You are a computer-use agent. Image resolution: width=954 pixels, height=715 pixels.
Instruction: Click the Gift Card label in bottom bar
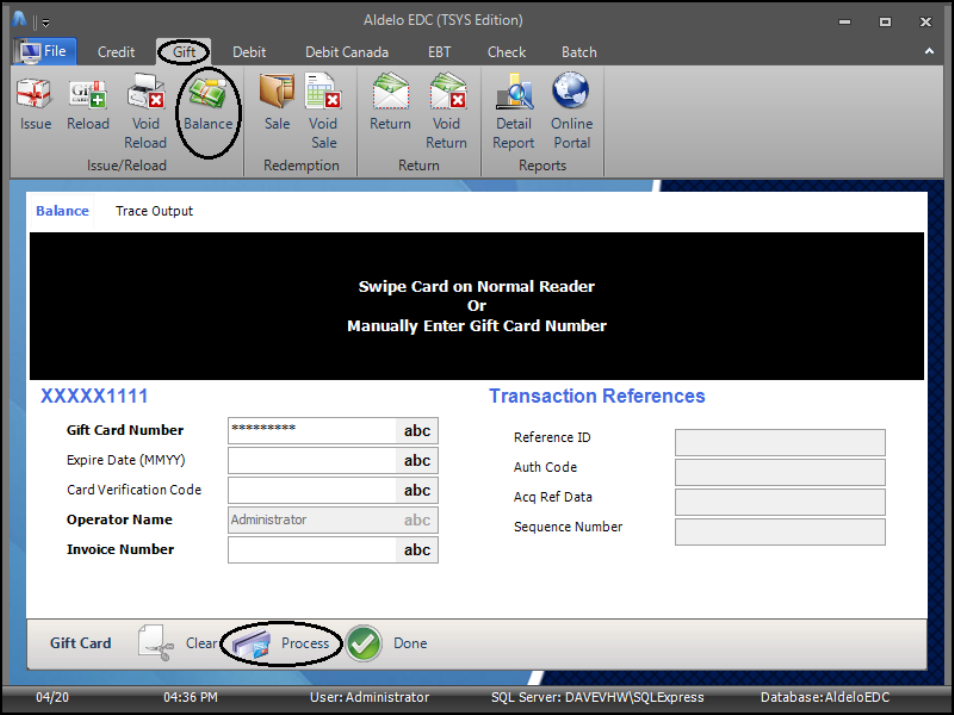[80, 643]
